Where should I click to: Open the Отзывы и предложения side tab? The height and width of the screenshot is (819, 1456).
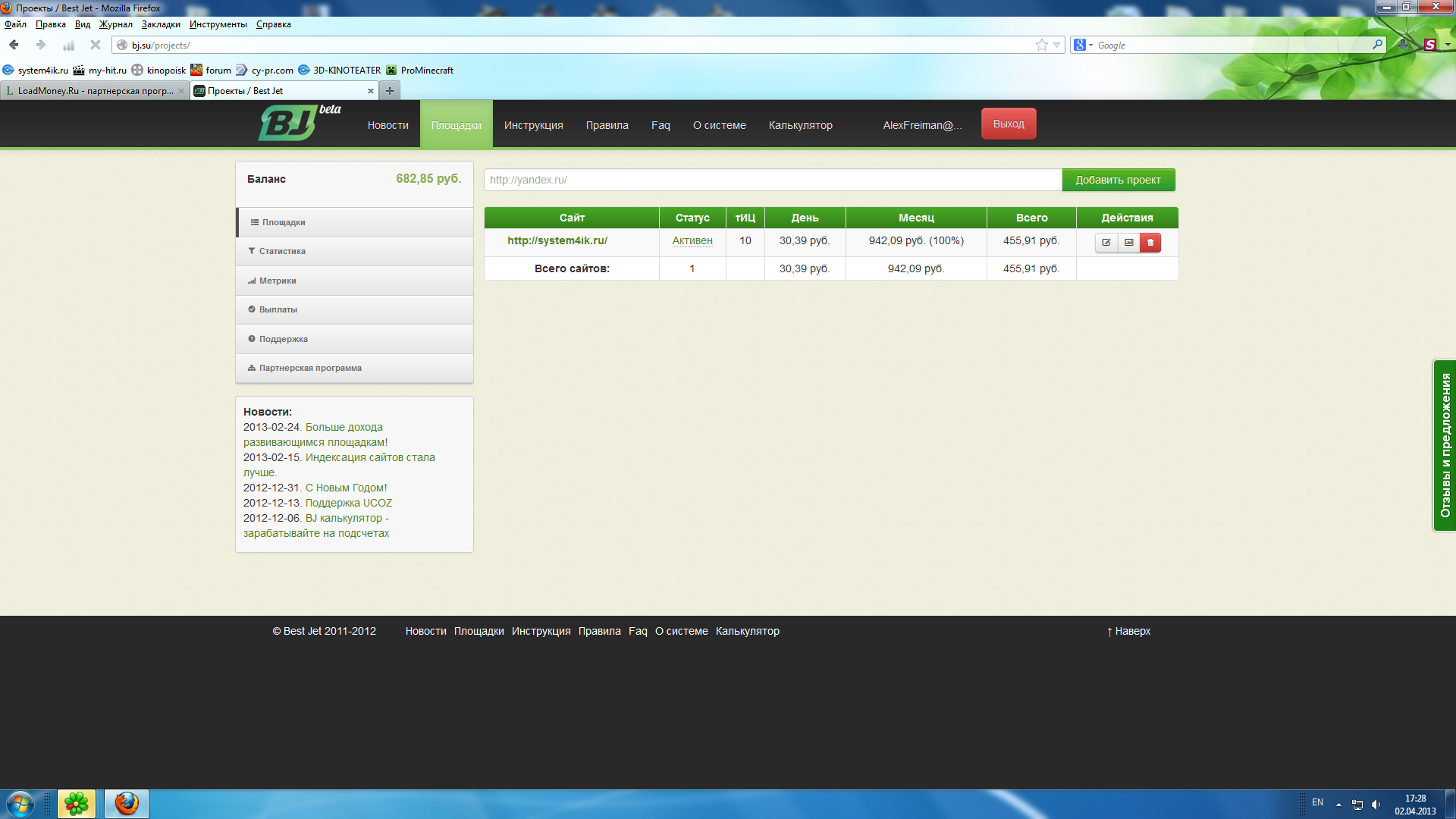1445,445
